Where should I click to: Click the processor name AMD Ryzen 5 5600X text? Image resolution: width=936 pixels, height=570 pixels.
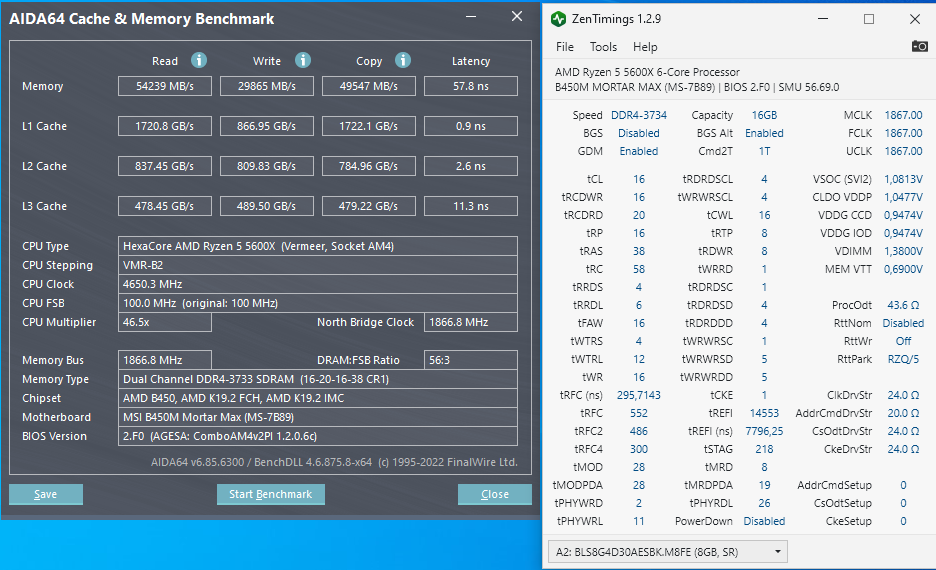647,72
